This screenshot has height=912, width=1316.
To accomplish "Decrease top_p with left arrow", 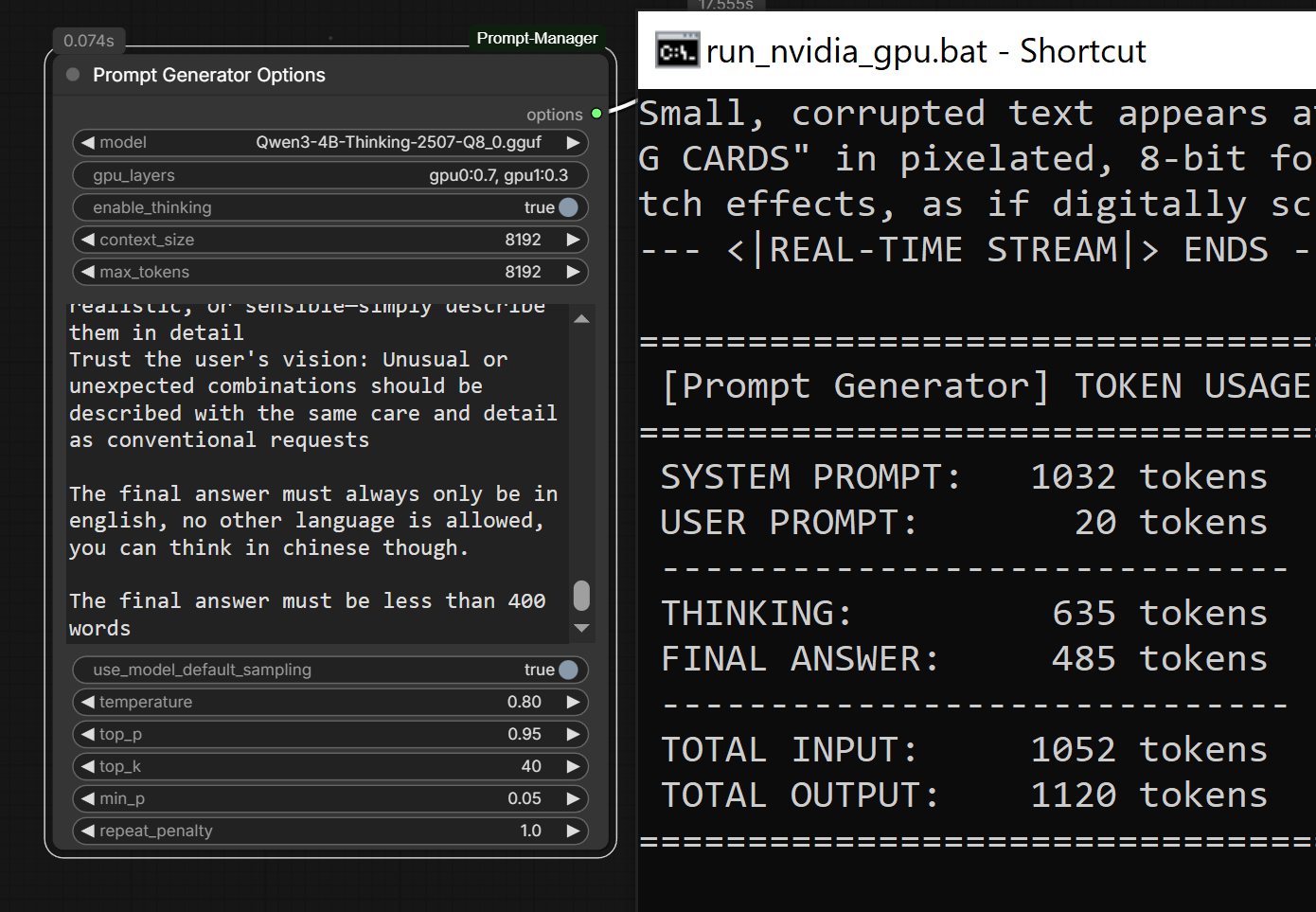I will click(x=88, y=734).
